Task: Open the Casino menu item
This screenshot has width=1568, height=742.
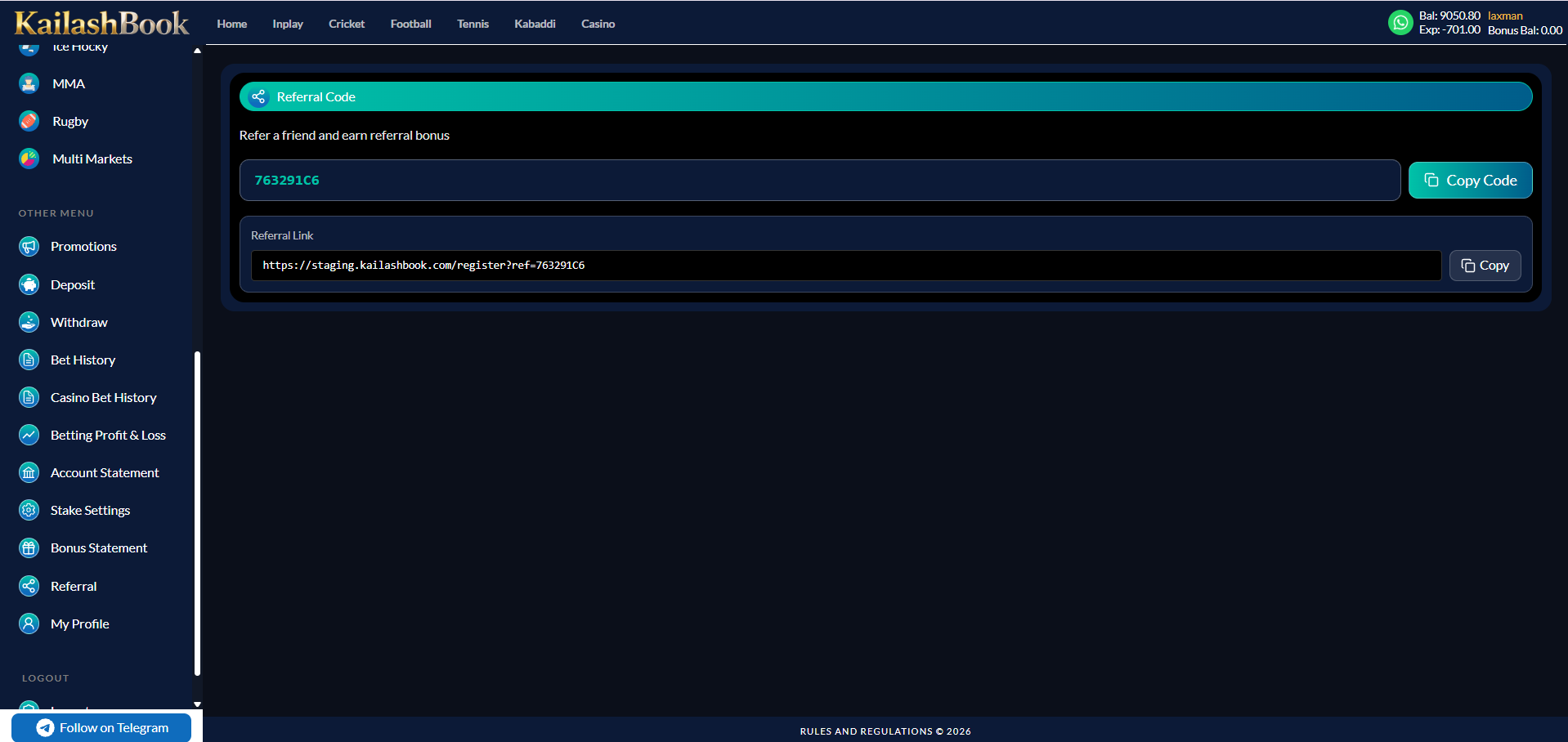Action: [x=598, y=24]
